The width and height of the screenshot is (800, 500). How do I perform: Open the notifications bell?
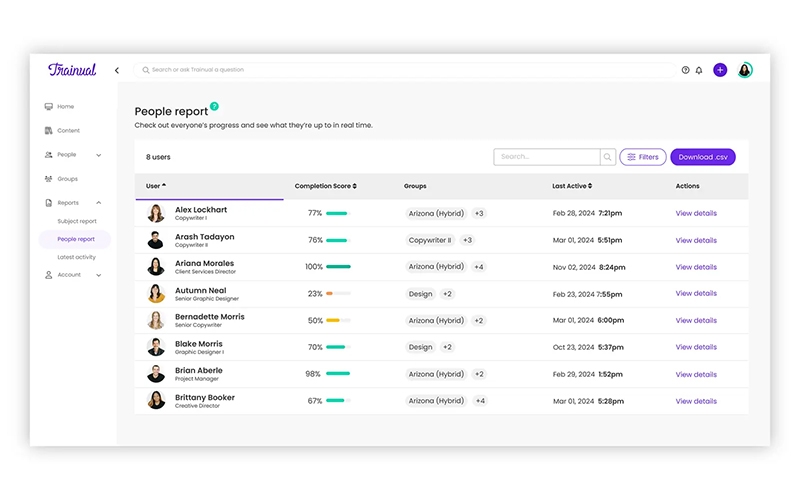[699, 70]
